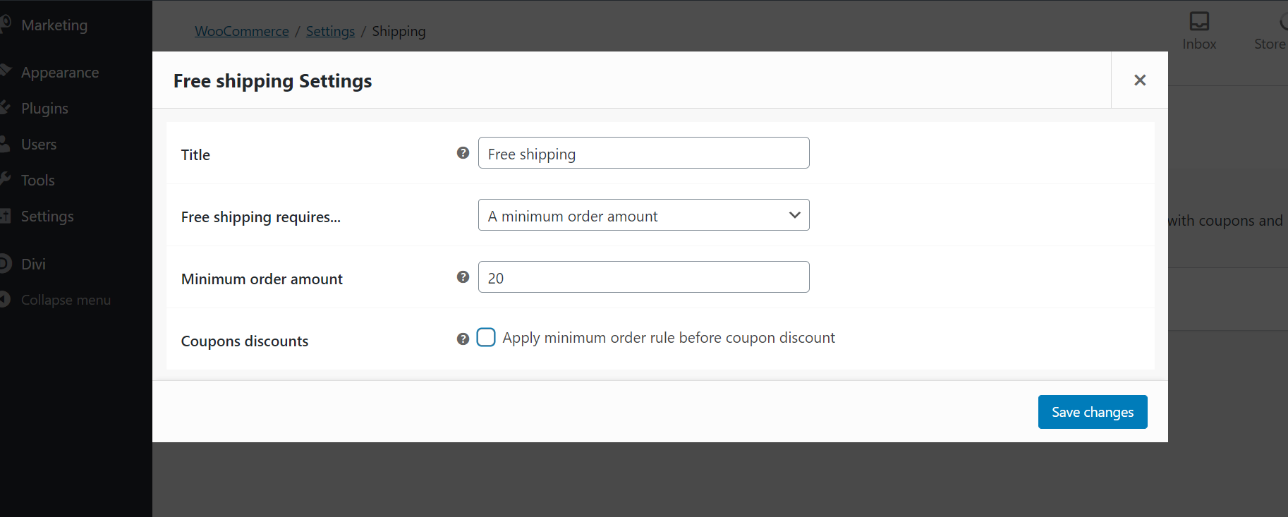Click into the Title text field
The width and height of the screenshot is (1288, 517).
[x=643, y=153]
